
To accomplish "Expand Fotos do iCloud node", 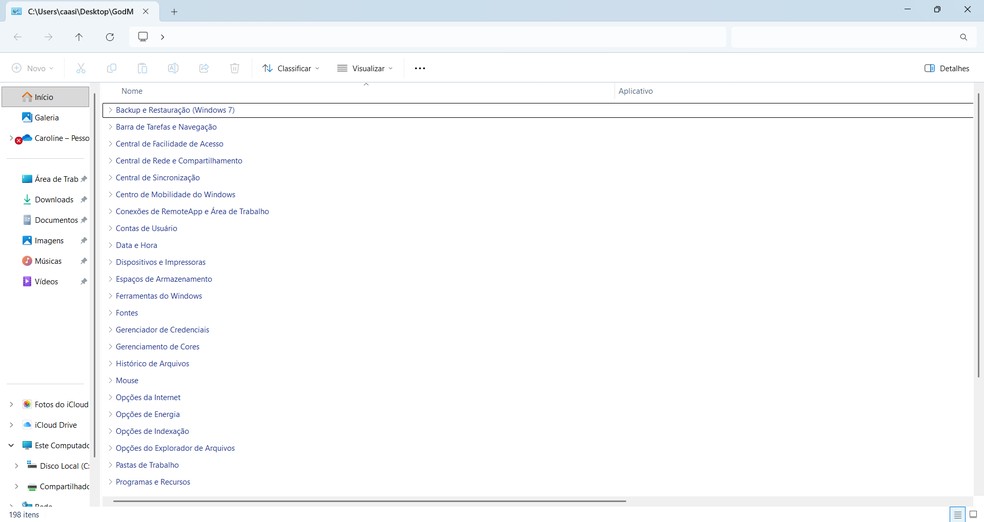I will 11,405.
